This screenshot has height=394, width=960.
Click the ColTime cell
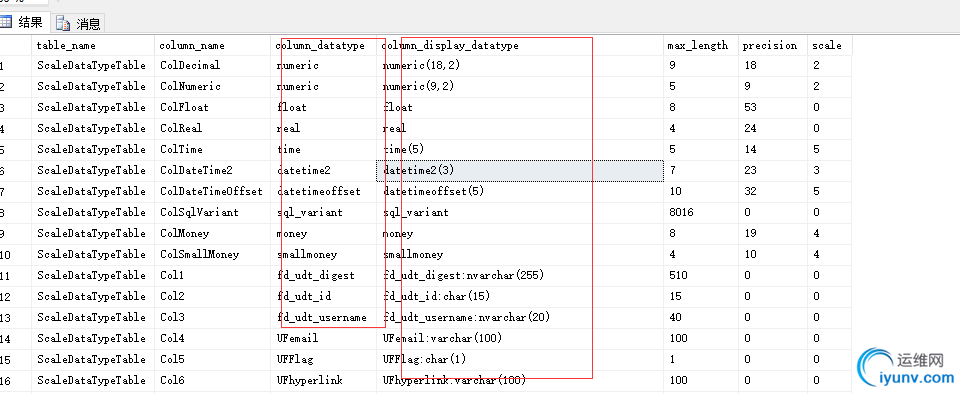[x=212, y=149]
